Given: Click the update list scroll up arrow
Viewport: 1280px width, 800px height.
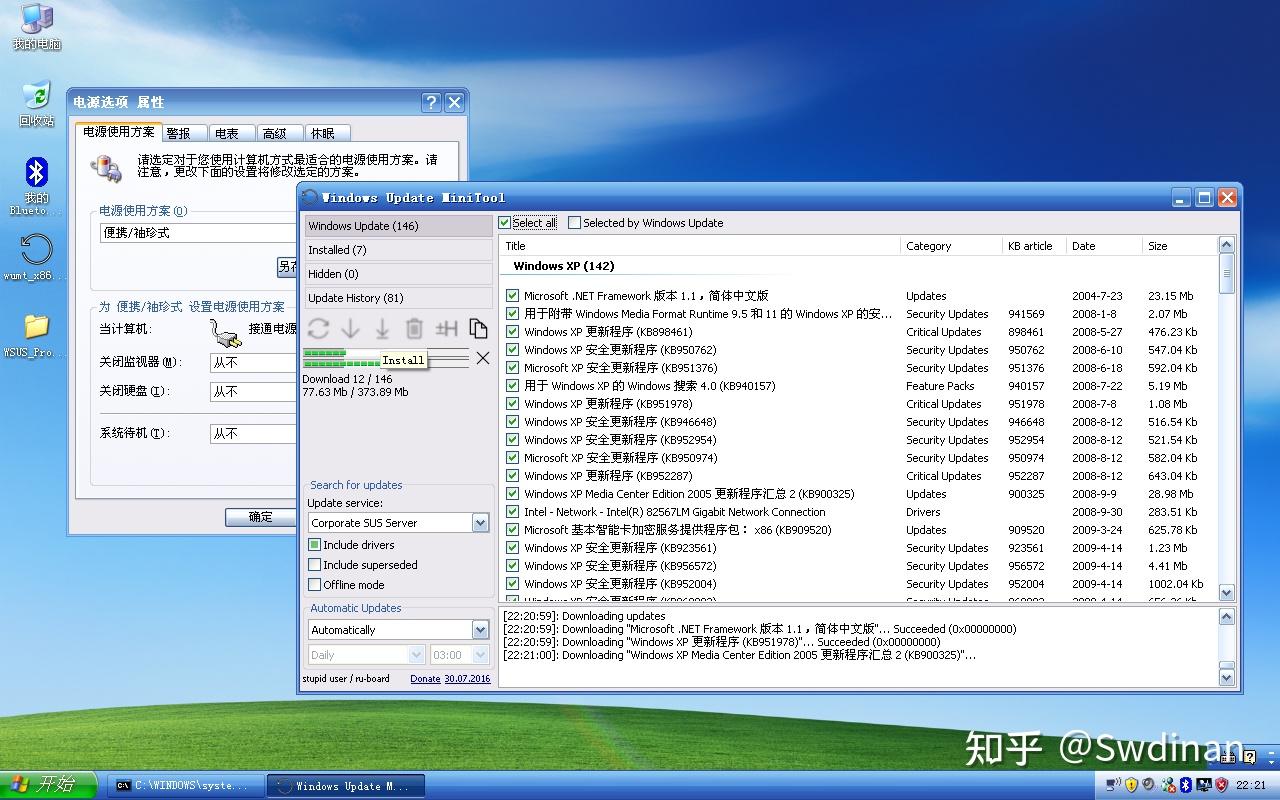Looking at the screenshot, I should (1227, 245).
